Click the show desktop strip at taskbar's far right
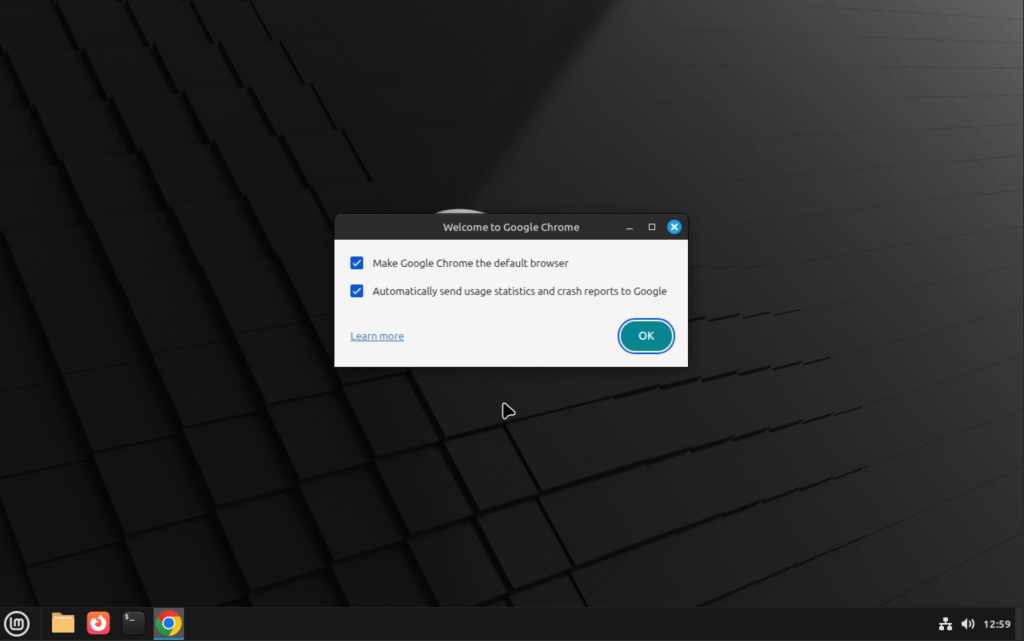 coord(1021,622)
